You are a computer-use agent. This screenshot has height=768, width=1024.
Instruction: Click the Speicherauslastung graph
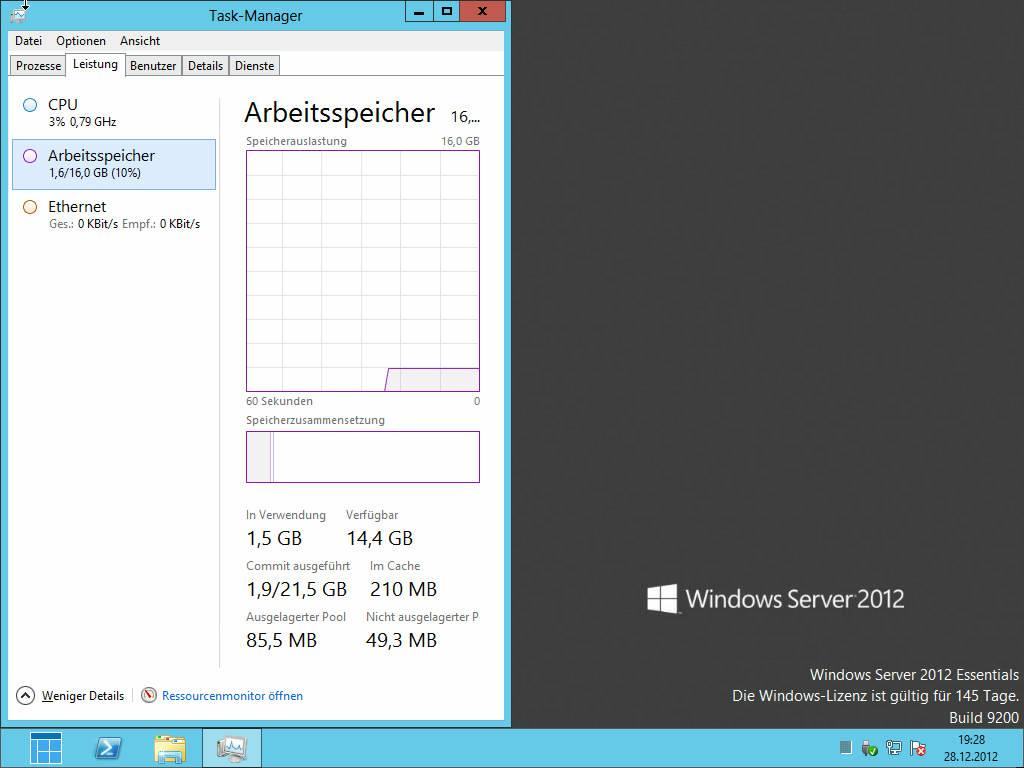[362, 271]
